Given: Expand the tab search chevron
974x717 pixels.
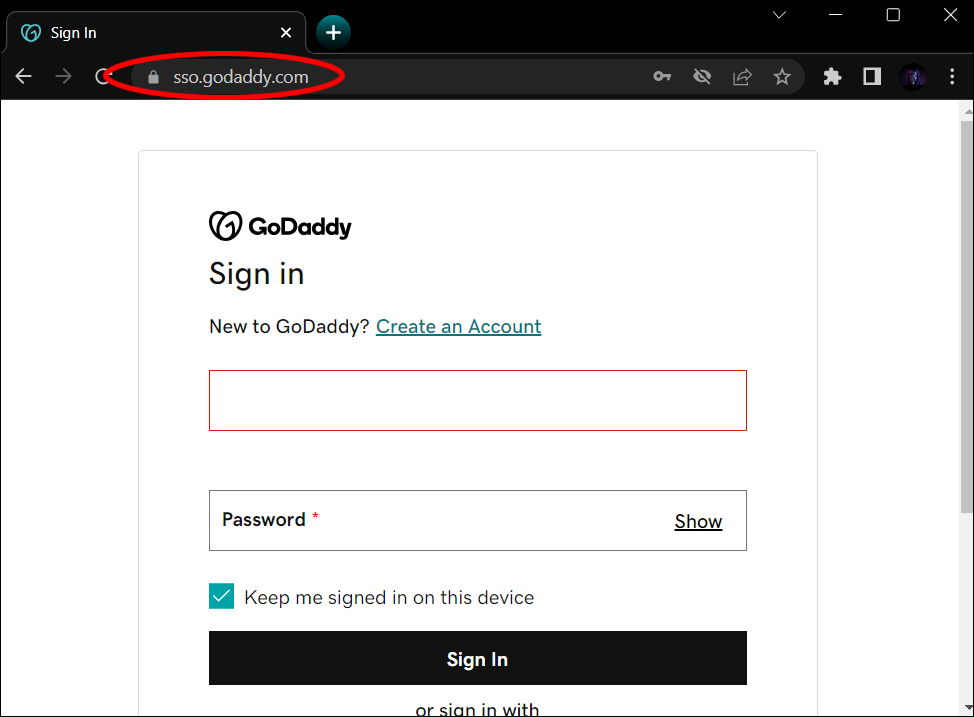Looking at the screenshot, I should point(780,15).
